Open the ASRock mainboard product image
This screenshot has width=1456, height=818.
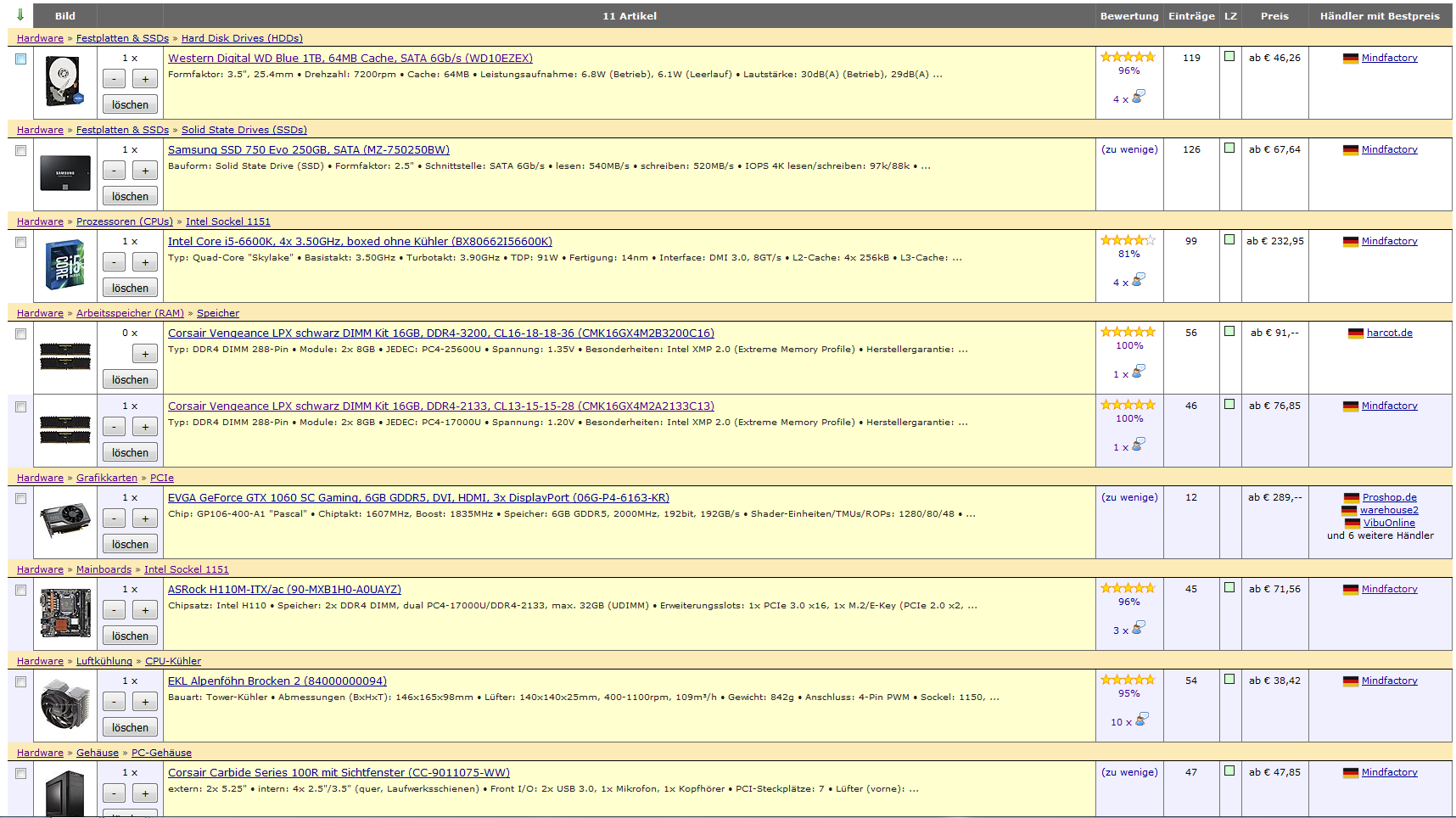65,613
